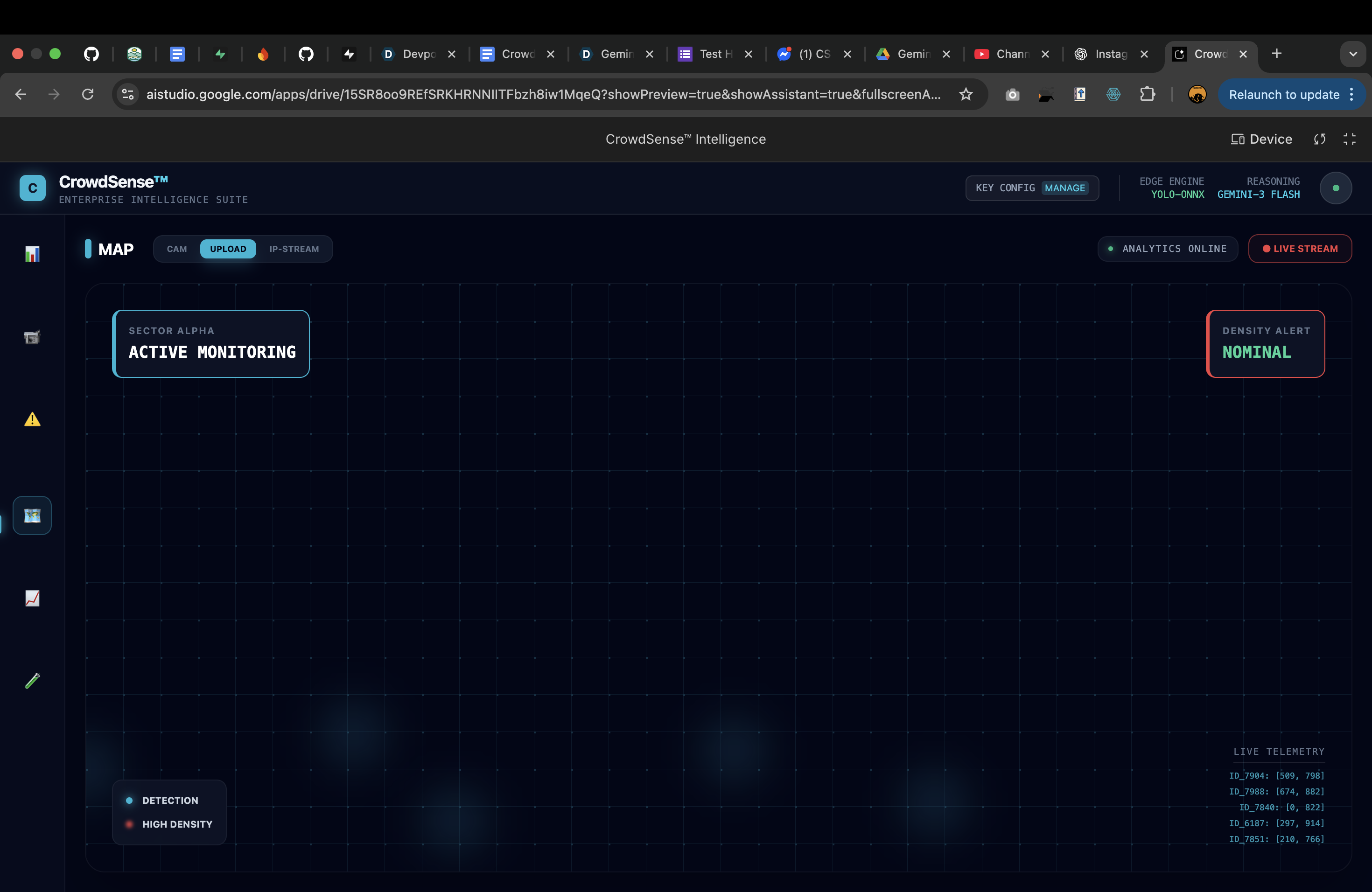This screenshot has height=892, width=1372.
Task: Open the camera feed sidebar icon
Action: (32, 337)
